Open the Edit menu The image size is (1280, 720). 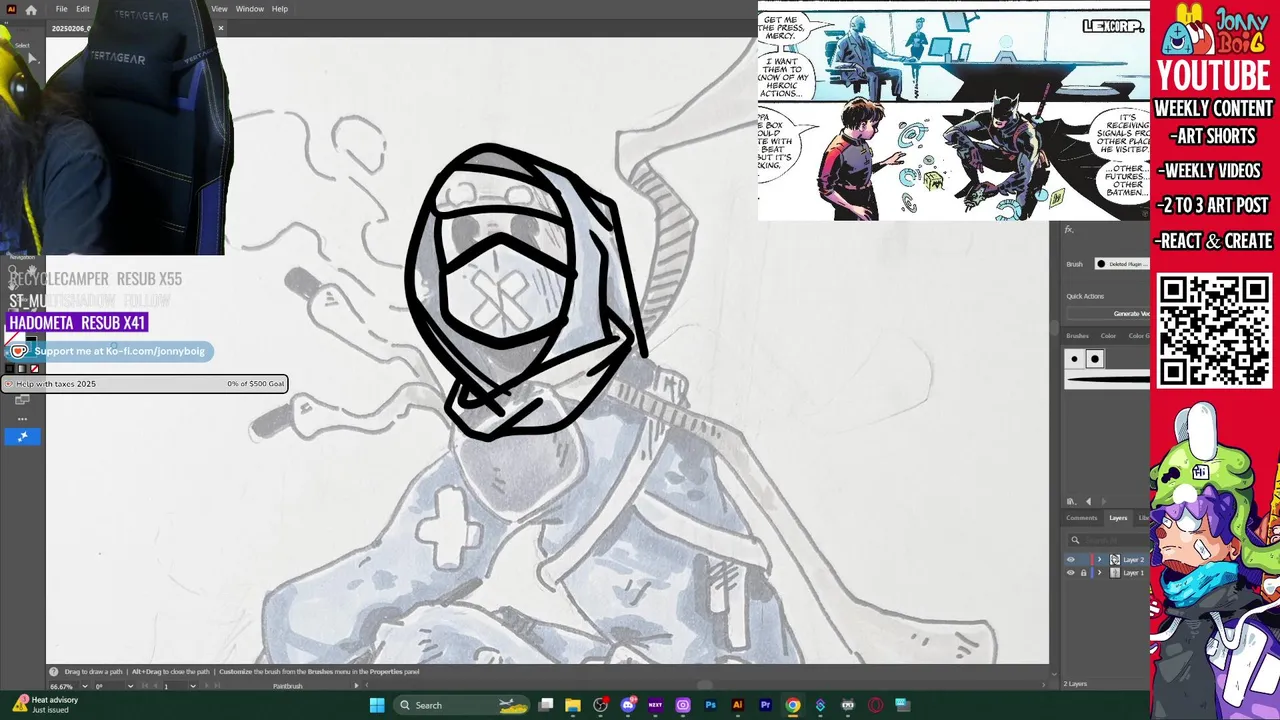83,9
